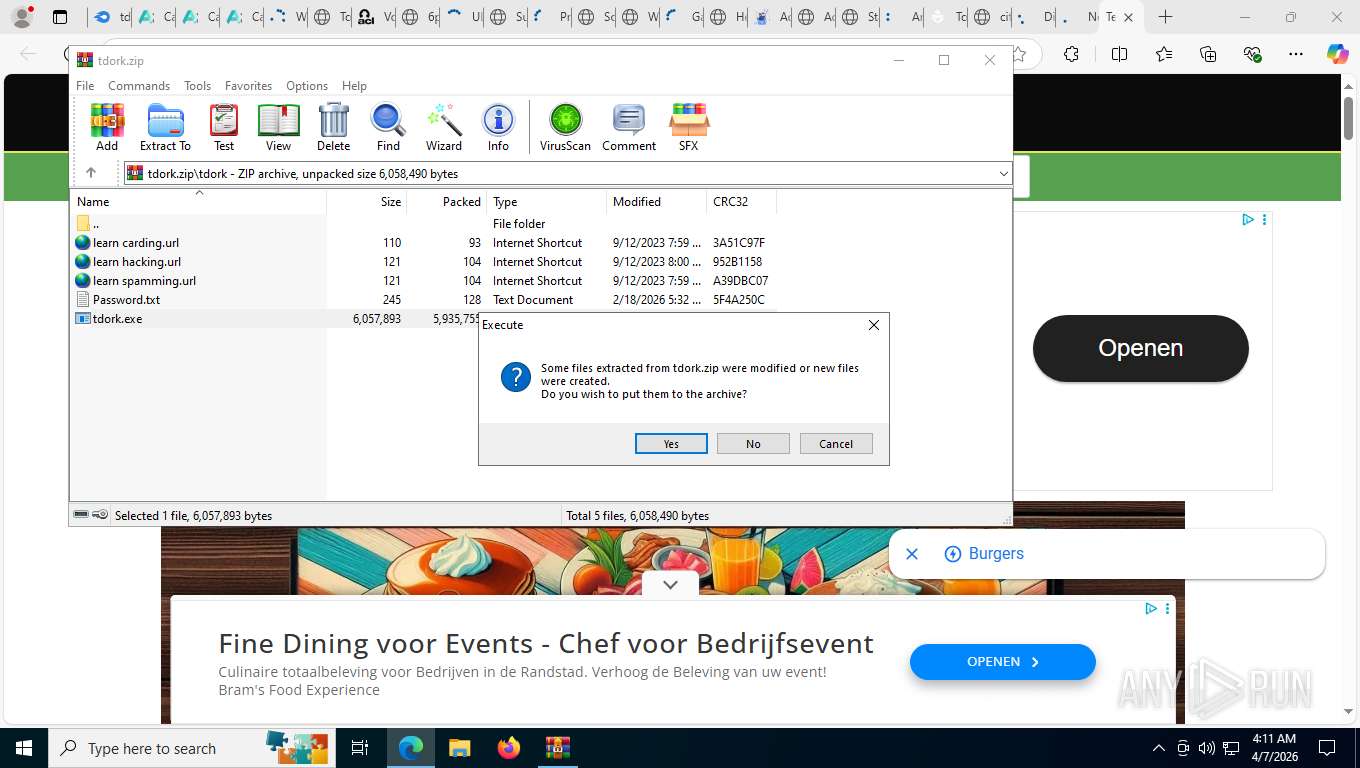The image size is (1360, 768).
Task: Open Firefox from the taskbar
Action: coord(509,748)
